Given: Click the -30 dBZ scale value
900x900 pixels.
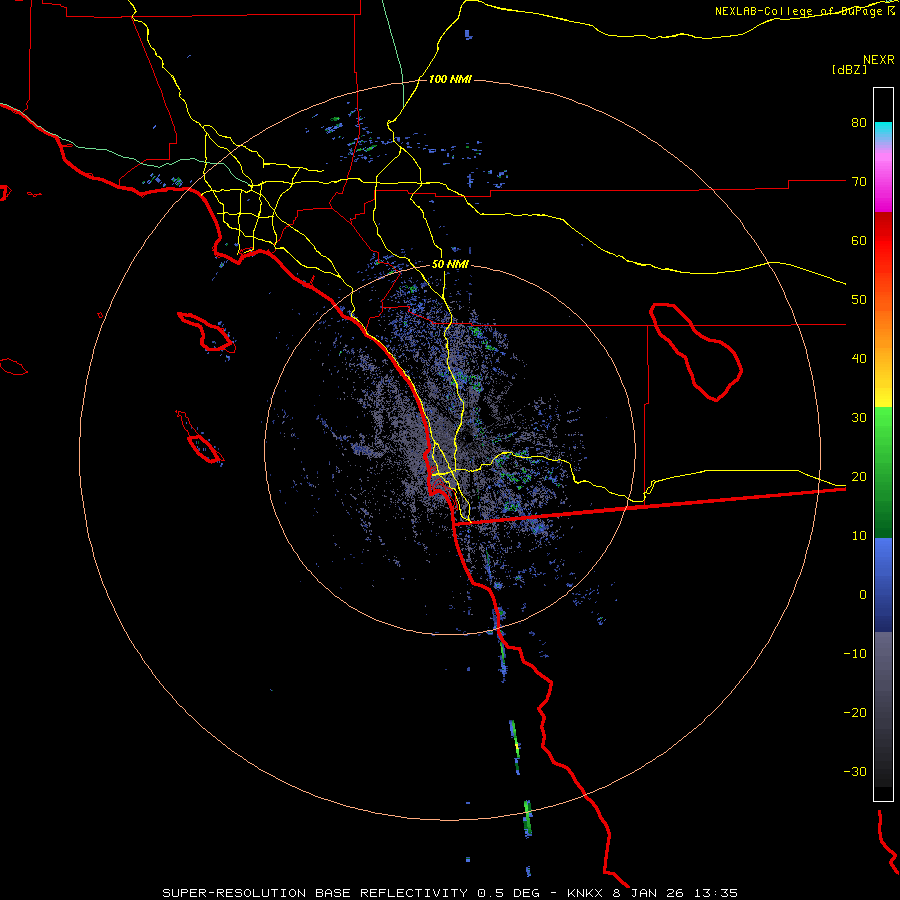Looking at the screenshot, I should click(855, 771).
